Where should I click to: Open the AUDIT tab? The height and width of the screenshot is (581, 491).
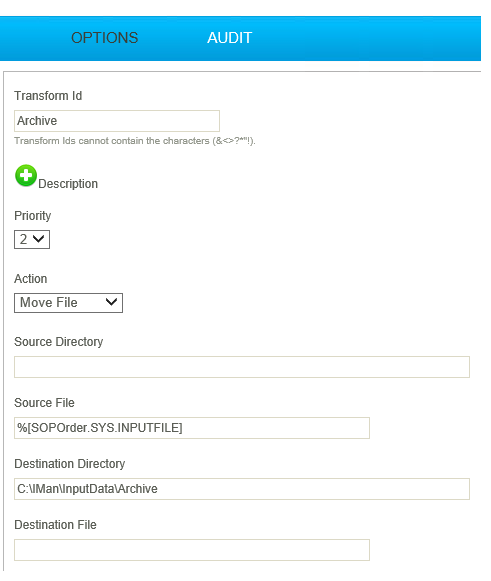[x=229, y=38]
